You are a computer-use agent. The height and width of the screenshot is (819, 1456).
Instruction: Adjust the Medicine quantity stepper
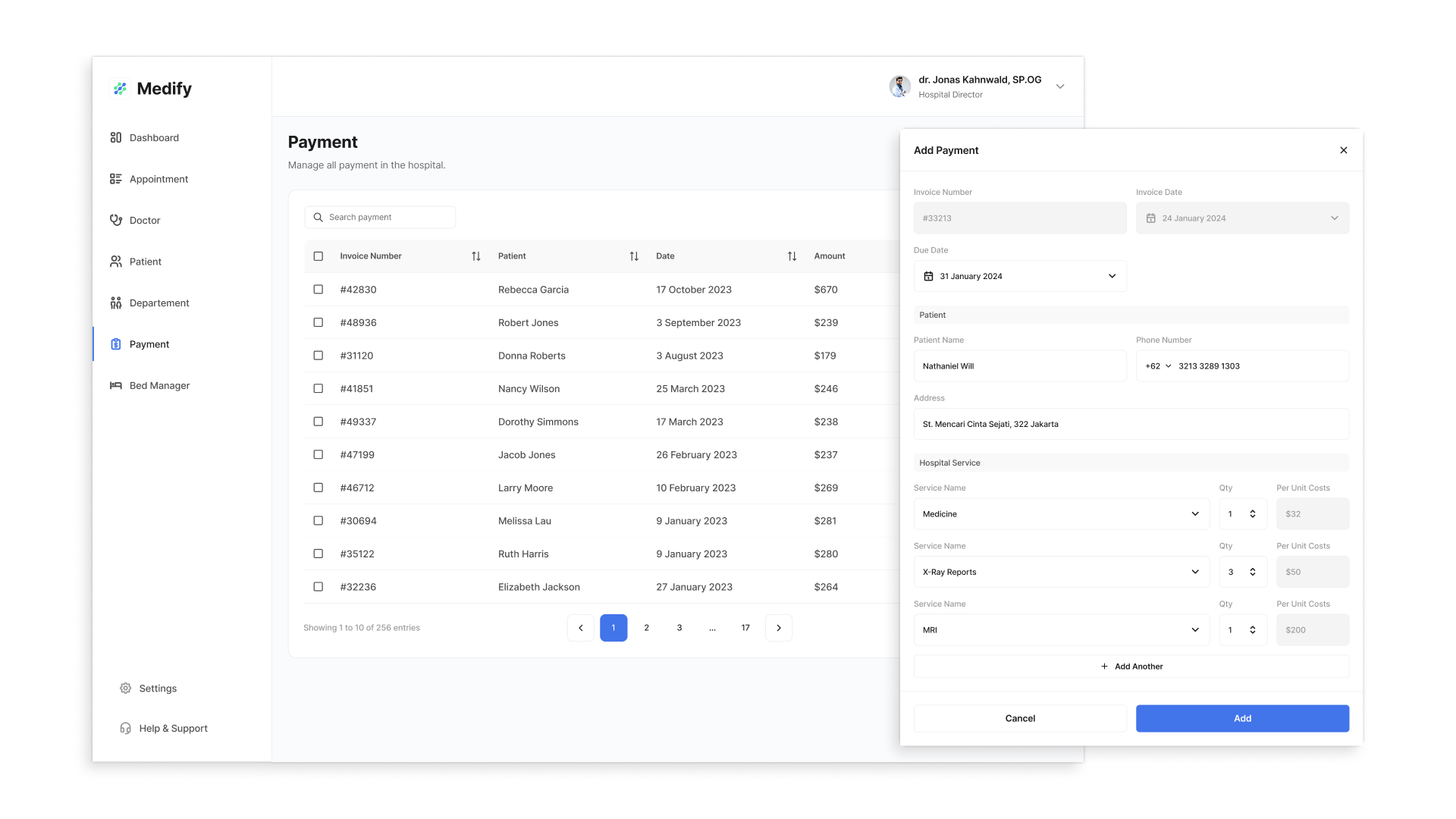[x=1253, y=514]
